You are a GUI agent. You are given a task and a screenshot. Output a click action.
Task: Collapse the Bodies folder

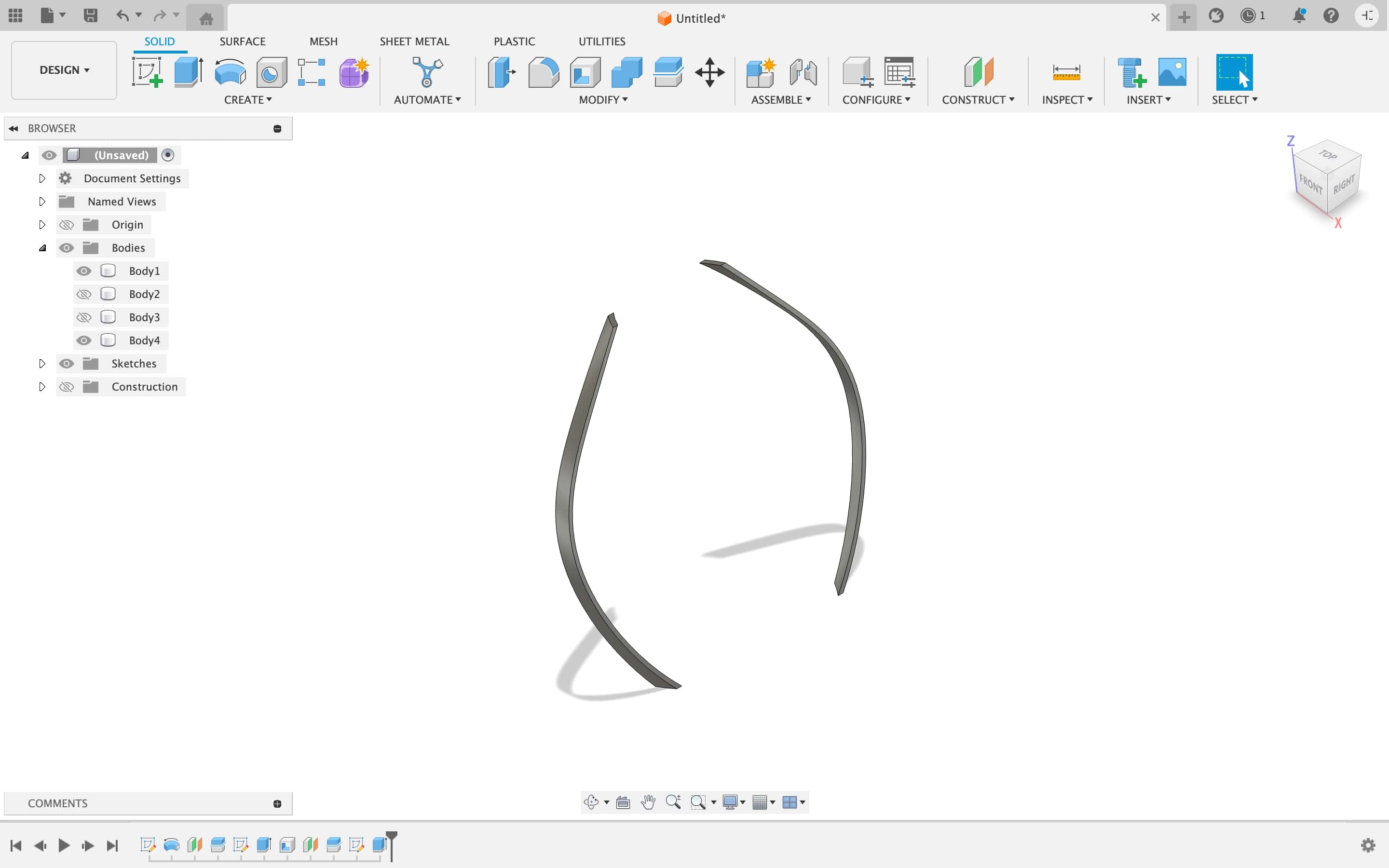coord(42,248)
